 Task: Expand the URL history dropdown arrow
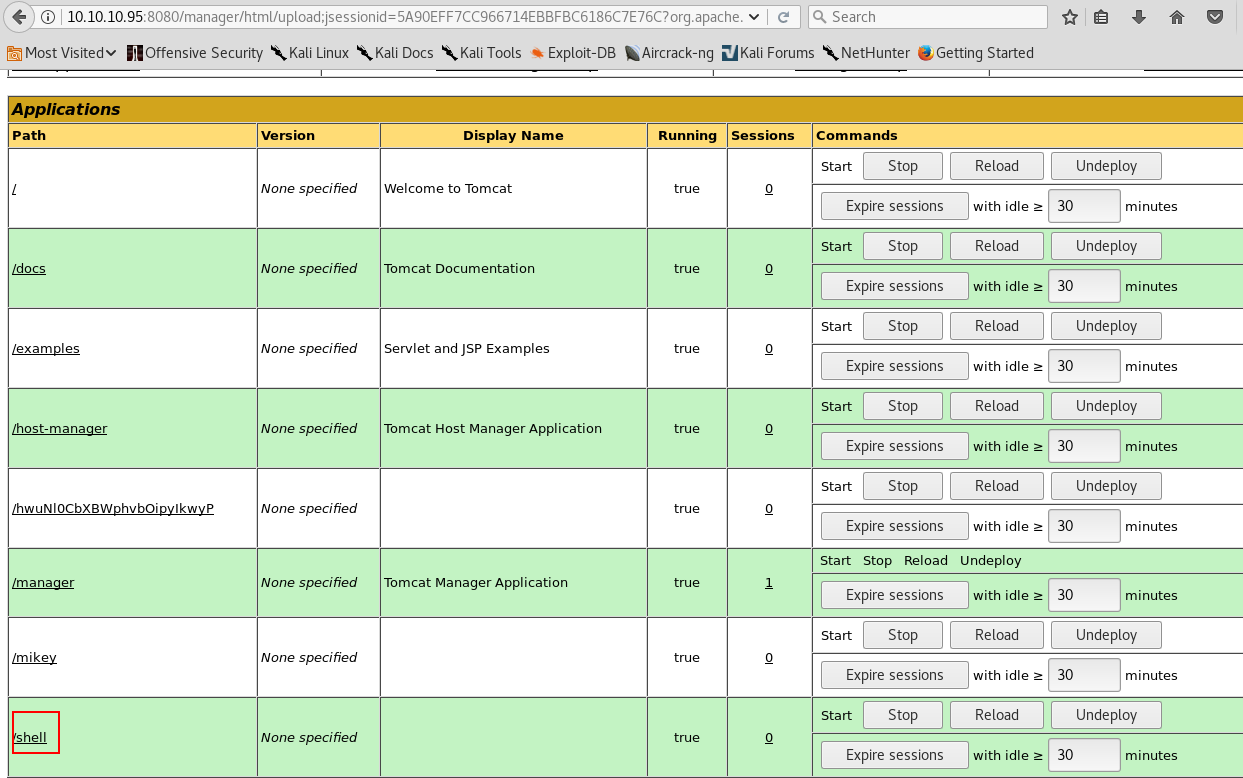pyautogui.click(x=754, y=17)
